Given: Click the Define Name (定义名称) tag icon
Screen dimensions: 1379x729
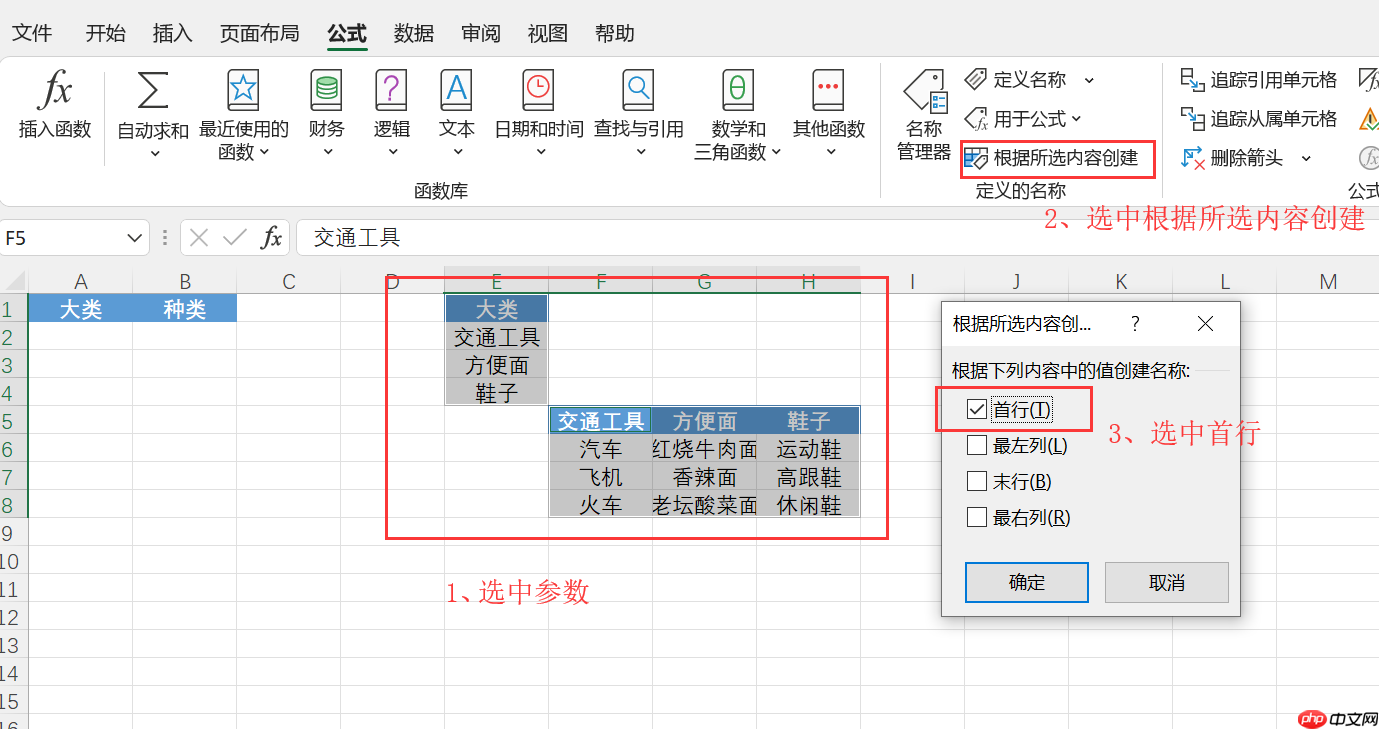Looking at the screenshot, I should (x=976, y=79).
